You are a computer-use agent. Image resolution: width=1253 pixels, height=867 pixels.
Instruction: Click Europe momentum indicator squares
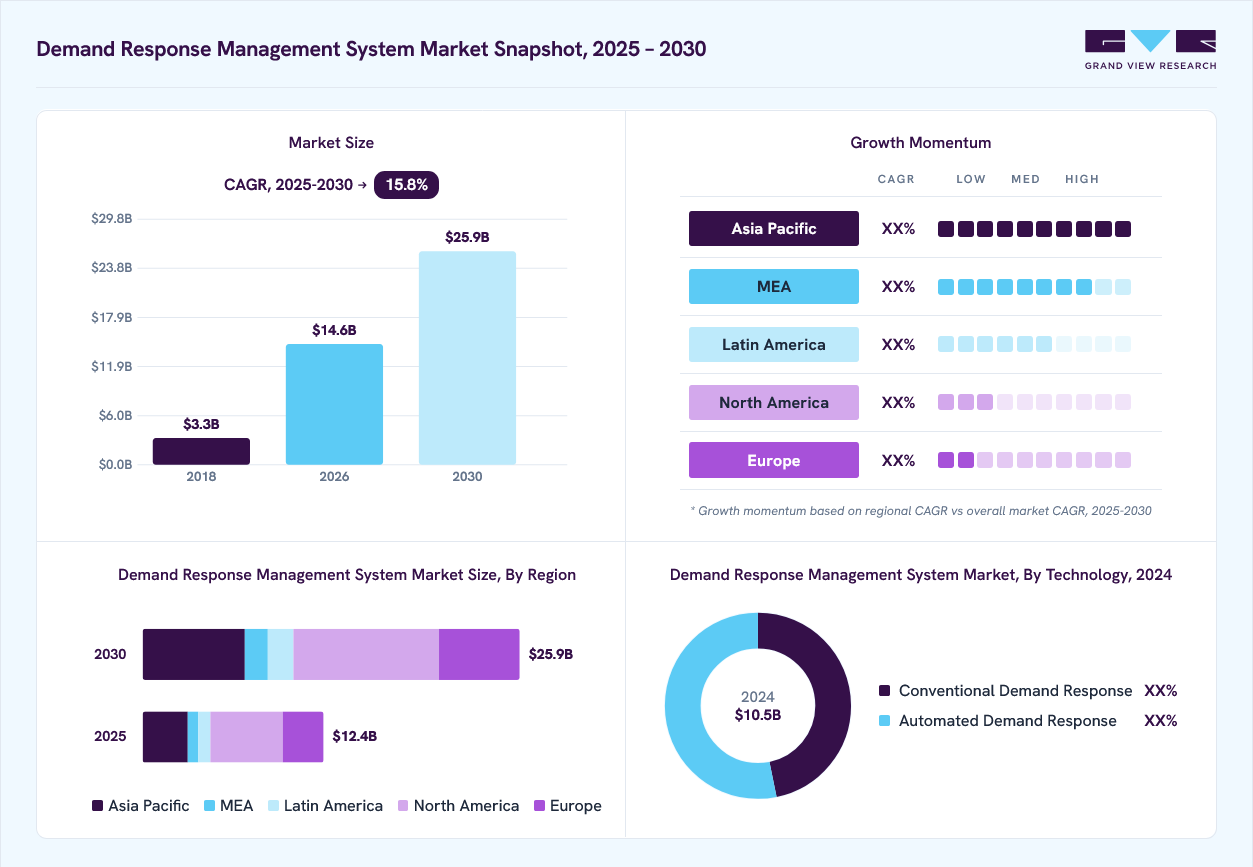[1034, 461]
